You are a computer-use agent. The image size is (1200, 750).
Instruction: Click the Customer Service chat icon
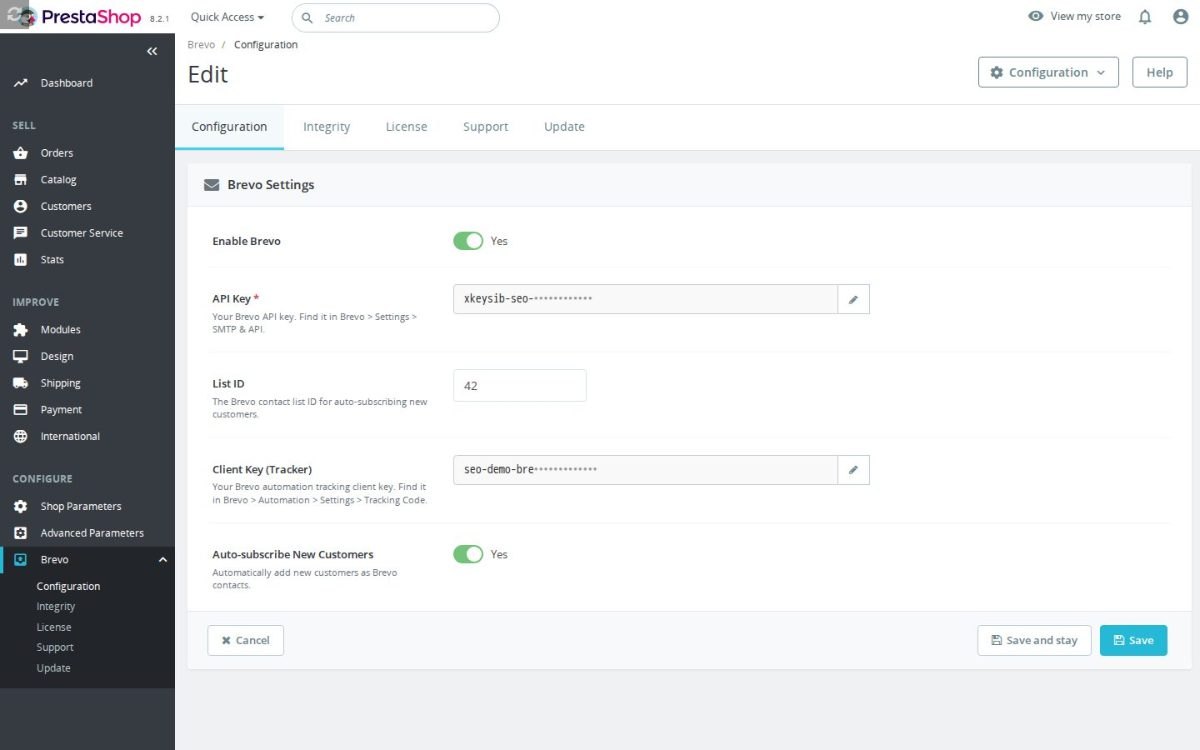(20, 233)
